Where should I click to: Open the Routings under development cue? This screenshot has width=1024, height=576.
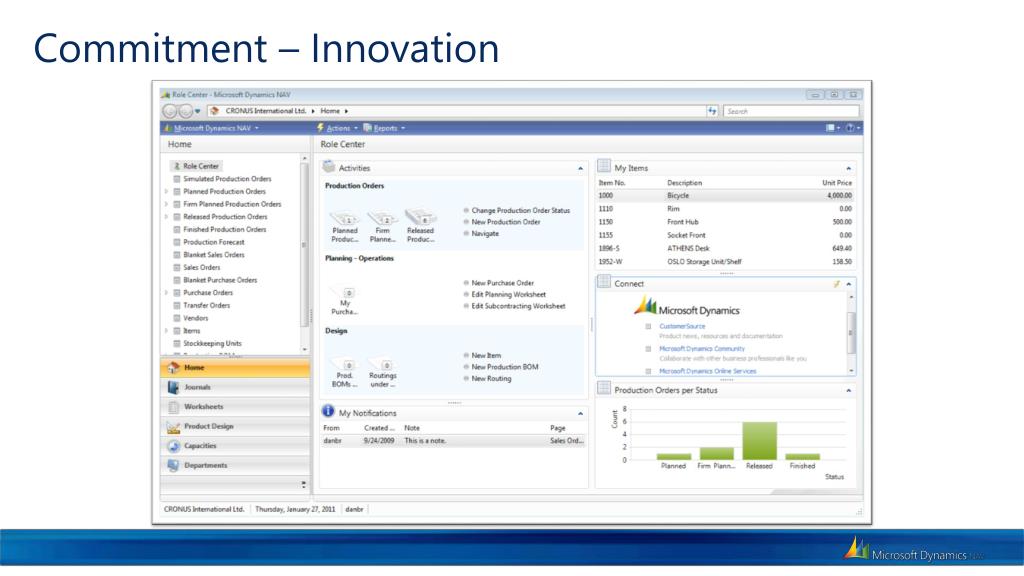[x=382, y=365]
